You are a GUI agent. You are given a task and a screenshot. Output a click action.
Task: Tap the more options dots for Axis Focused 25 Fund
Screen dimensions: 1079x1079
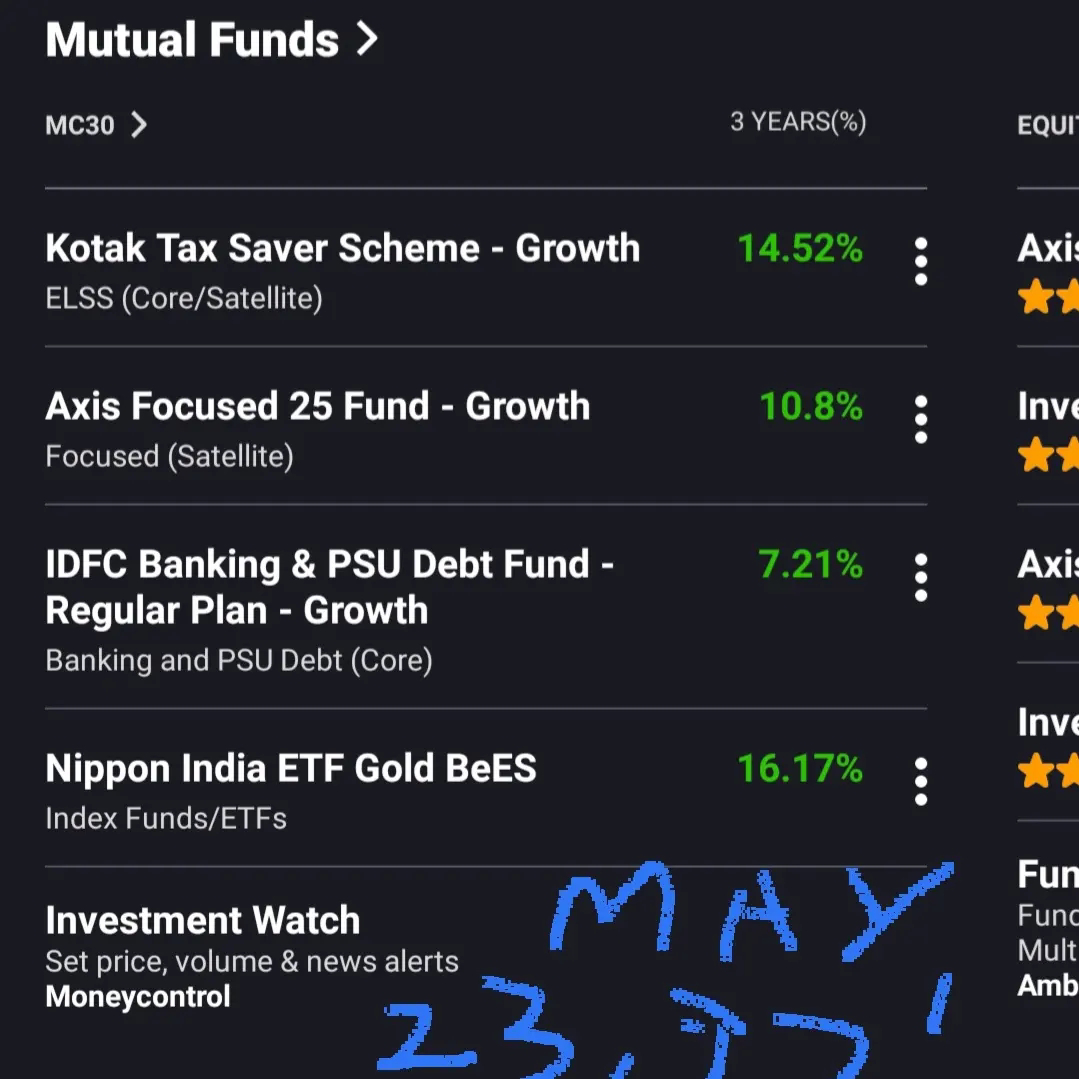pyautogui.click(x=921, y=419)
